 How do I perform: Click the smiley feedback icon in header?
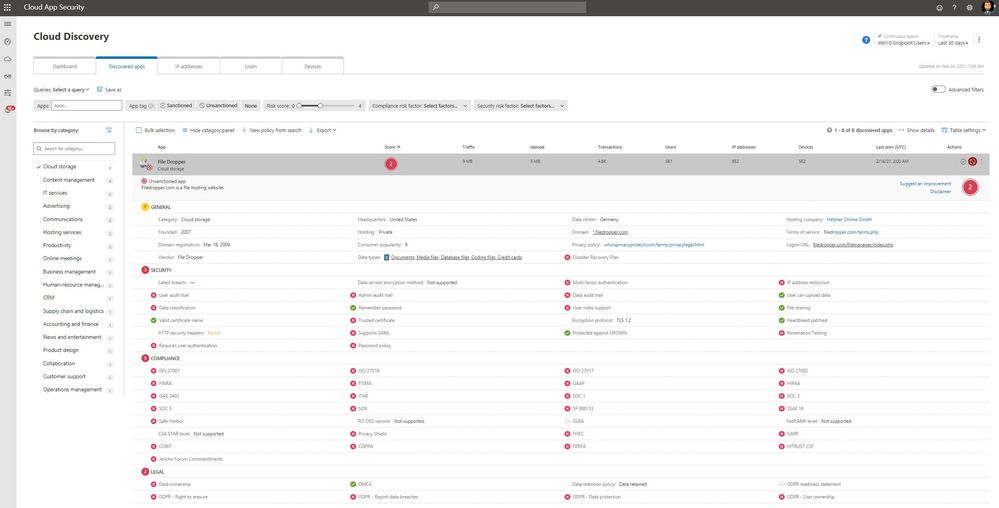tap(939, 8)
